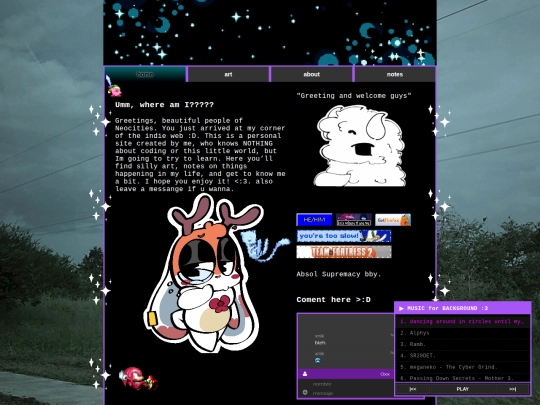540x405 pixels.
Task: Skip to next track in music player
Action: (x=512, y=389)
